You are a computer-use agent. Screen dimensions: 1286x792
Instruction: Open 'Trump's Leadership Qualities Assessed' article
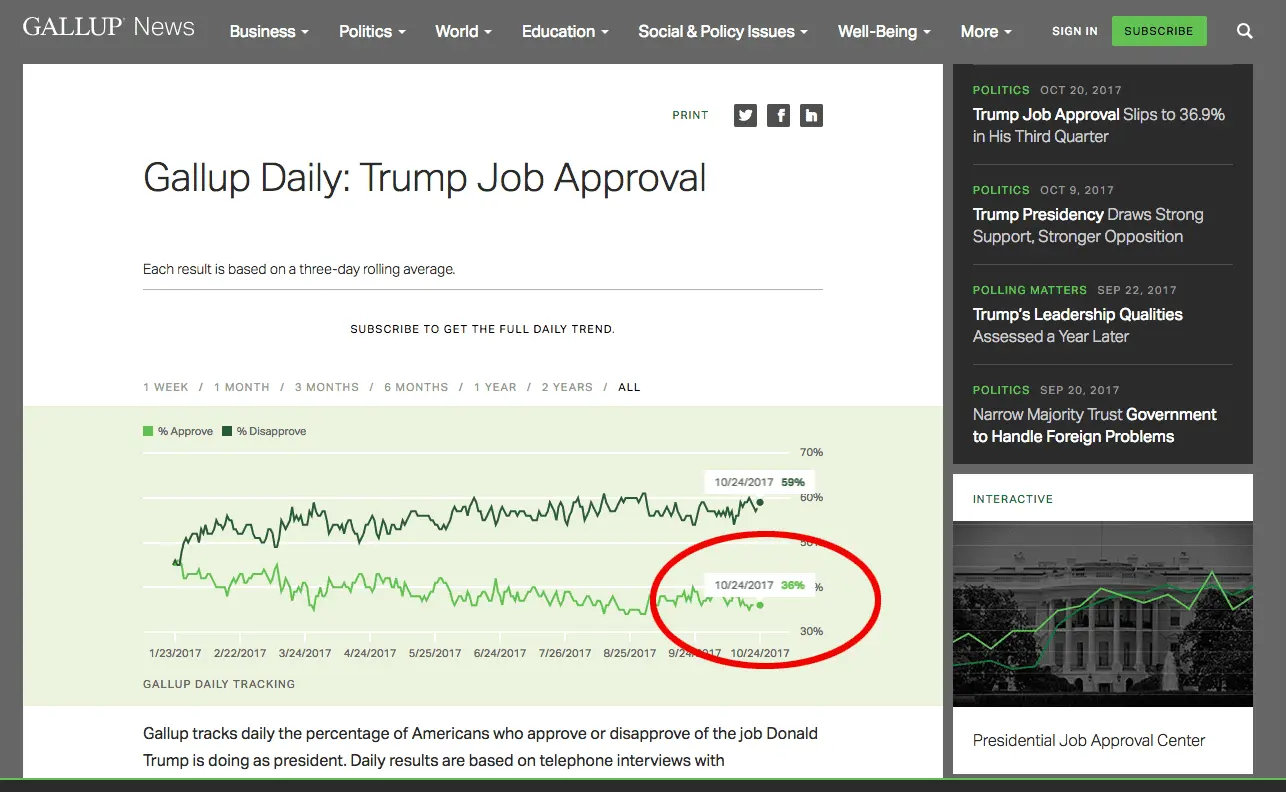(1078, 325)
